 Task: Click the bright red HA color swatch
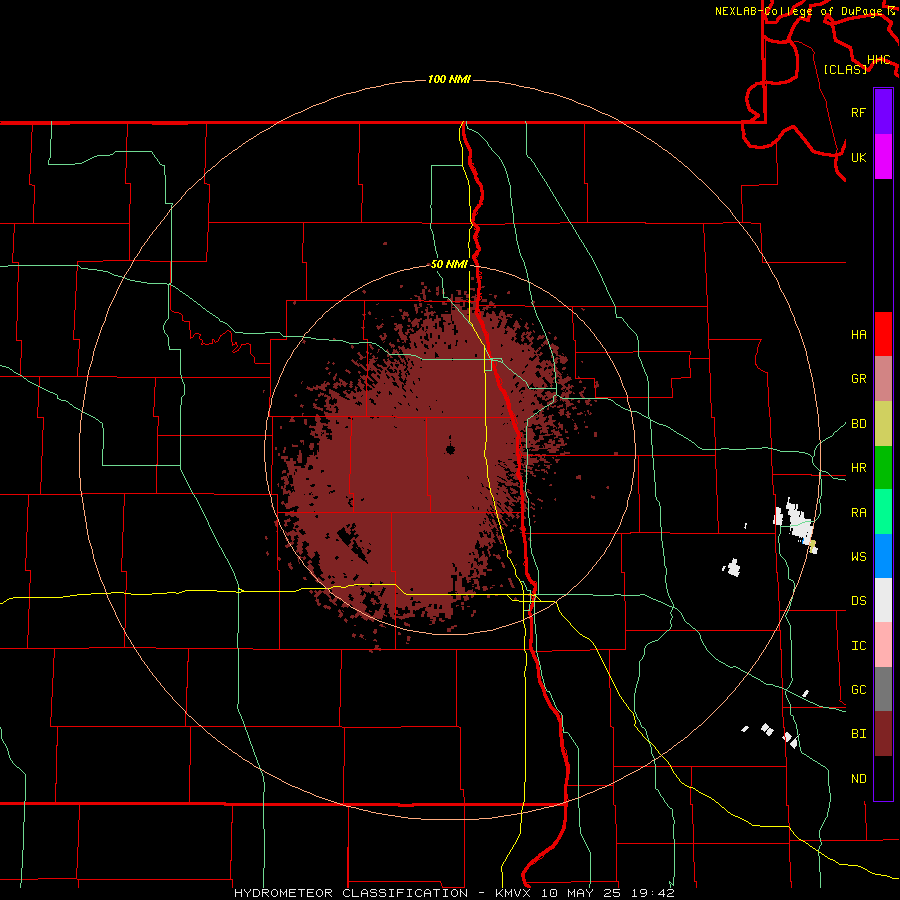[883, 334]
